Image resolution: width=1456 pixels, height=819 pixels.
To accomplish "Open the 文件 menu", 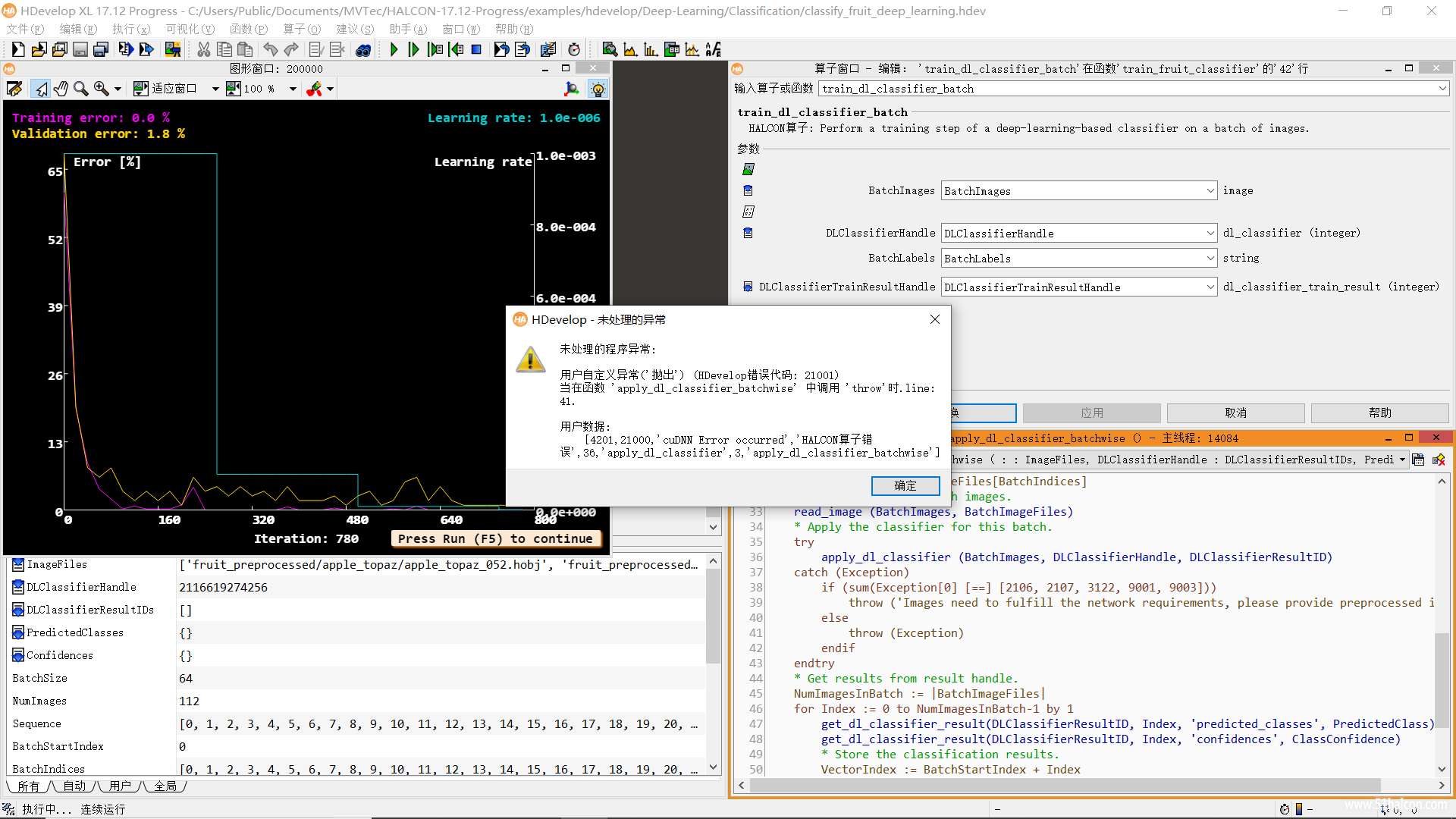I will (x=25, y=29).
